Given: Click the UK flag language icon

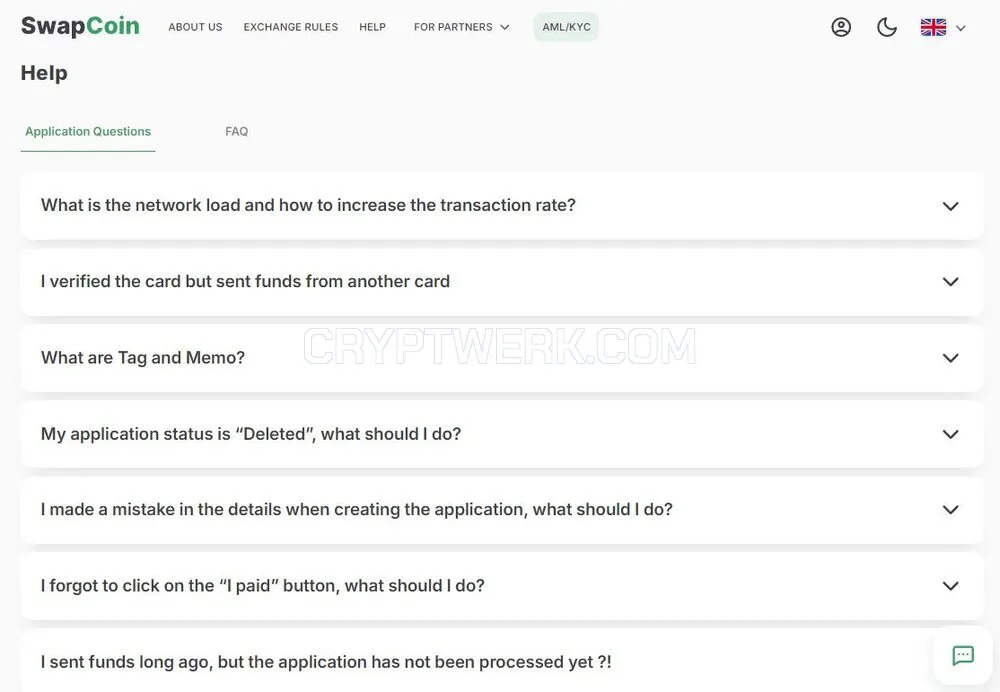Looking at the screenshot, I should [933, 27].
